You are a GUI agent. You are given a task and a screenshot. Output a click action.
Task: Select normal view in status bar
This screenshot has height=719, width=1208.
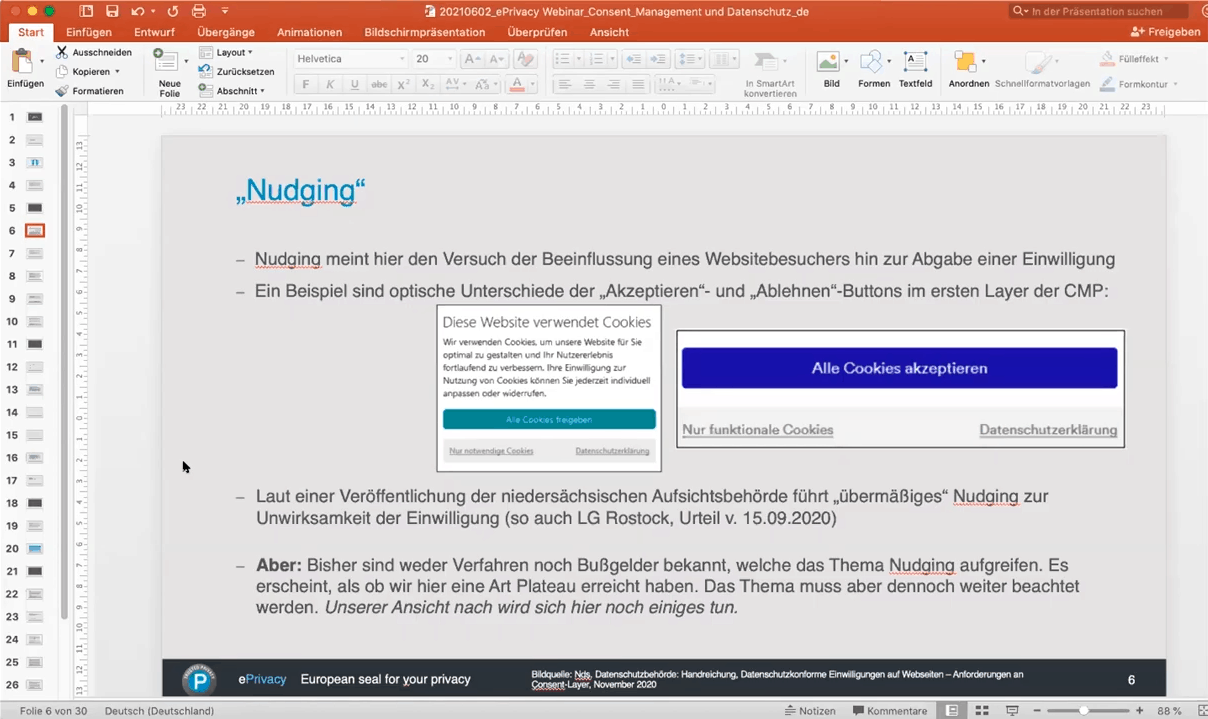[x=952, y=710]
